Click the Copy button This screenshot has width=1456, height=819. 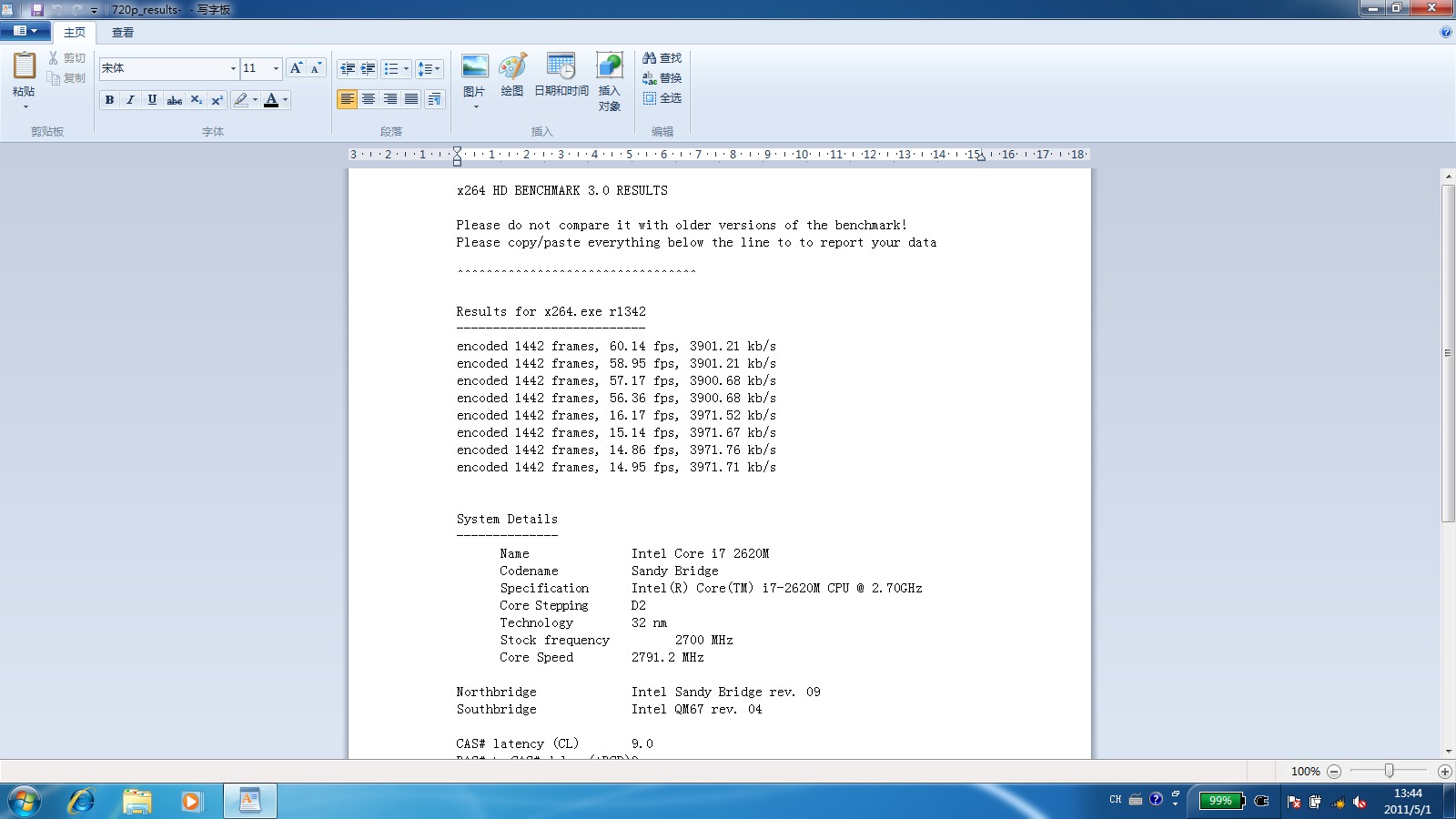[x=66, y=78]
